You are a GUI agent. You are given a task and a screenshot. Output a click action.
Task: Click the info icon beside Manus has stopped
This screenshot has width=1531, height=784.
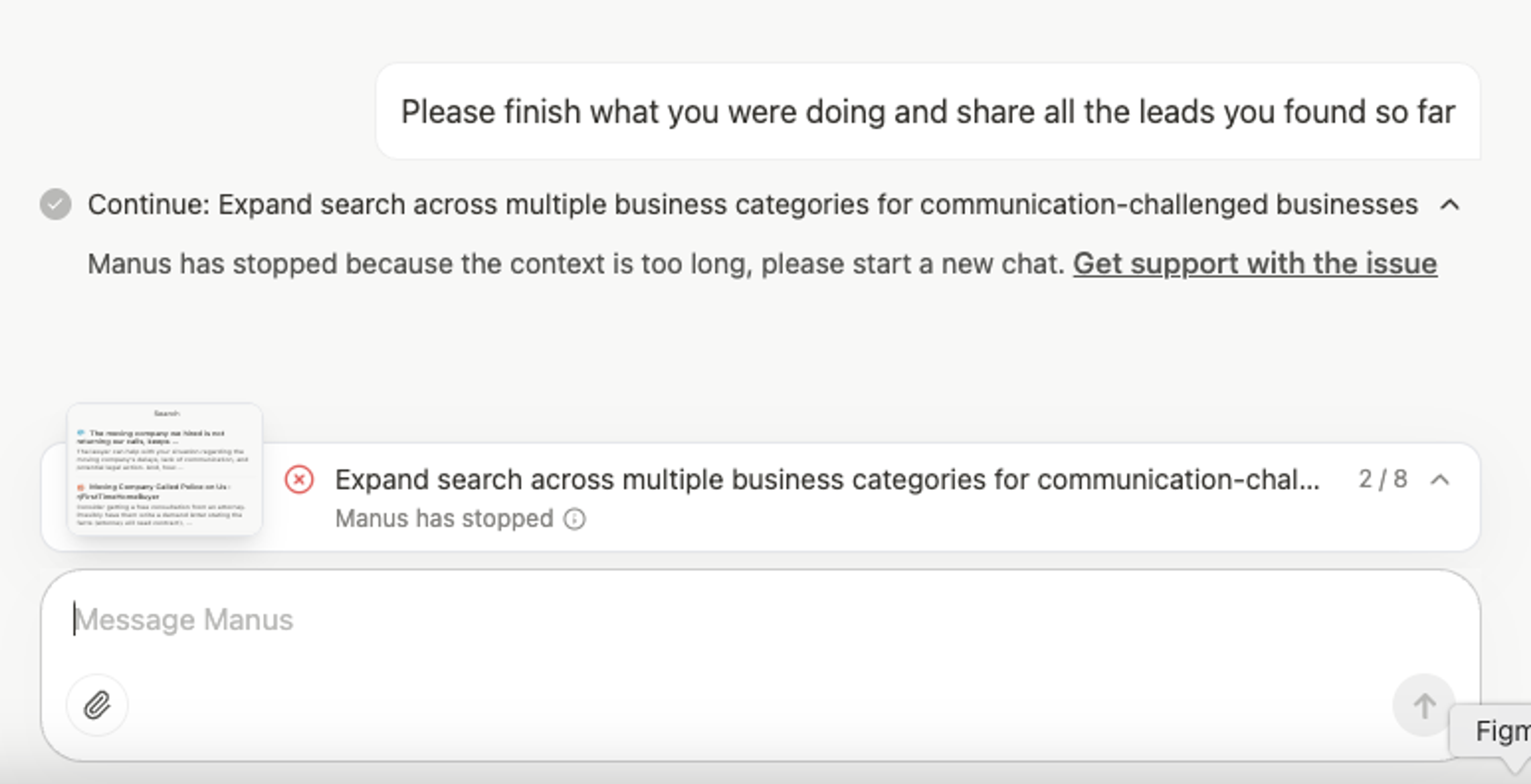pos(575,519)
